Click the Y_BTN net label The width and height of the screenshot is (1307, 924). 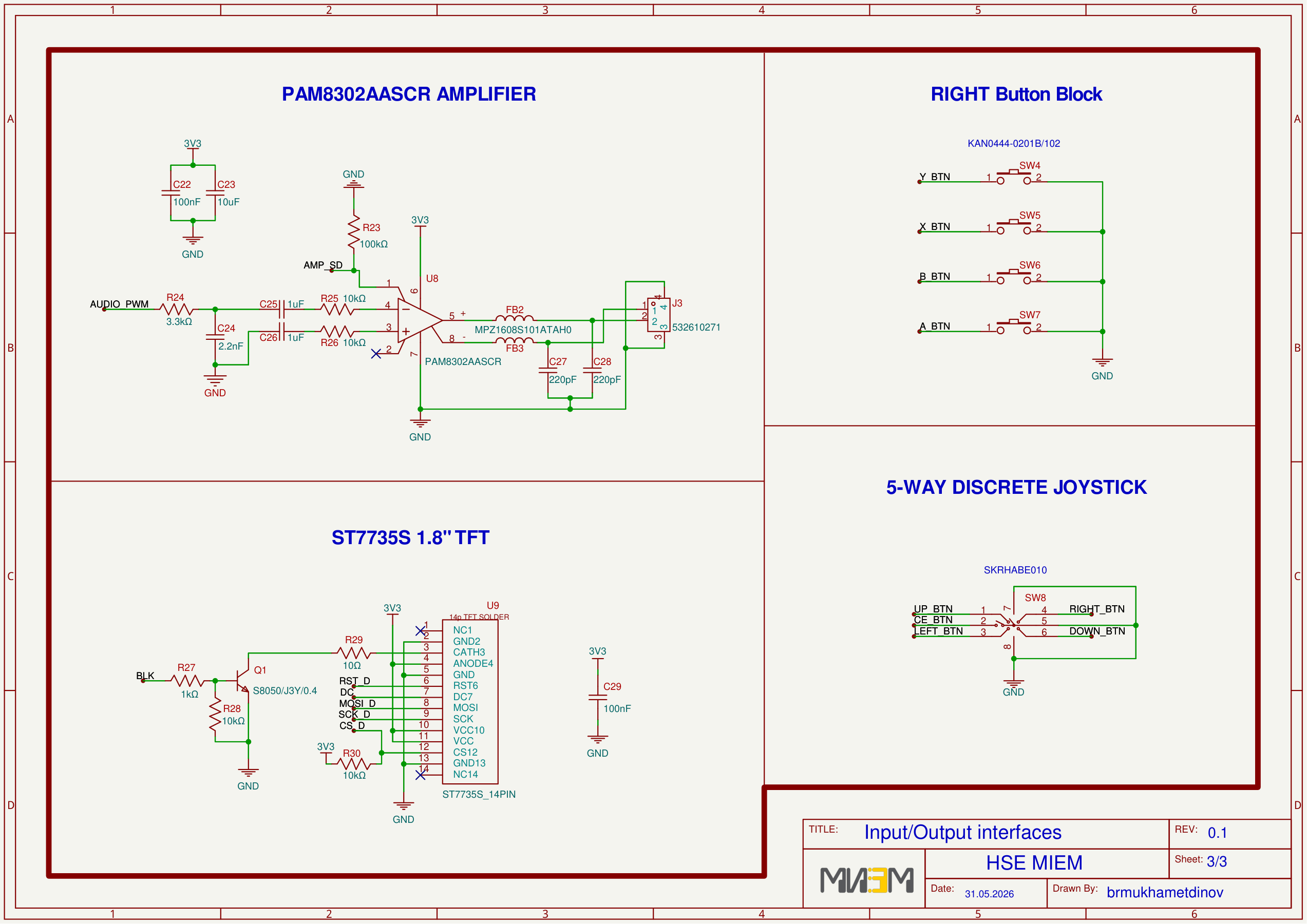point(935,177)
